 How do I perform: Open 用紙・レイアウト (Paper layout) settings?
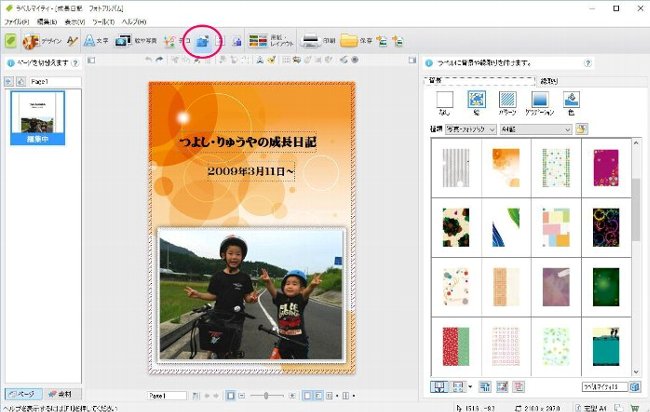point(270,41)
